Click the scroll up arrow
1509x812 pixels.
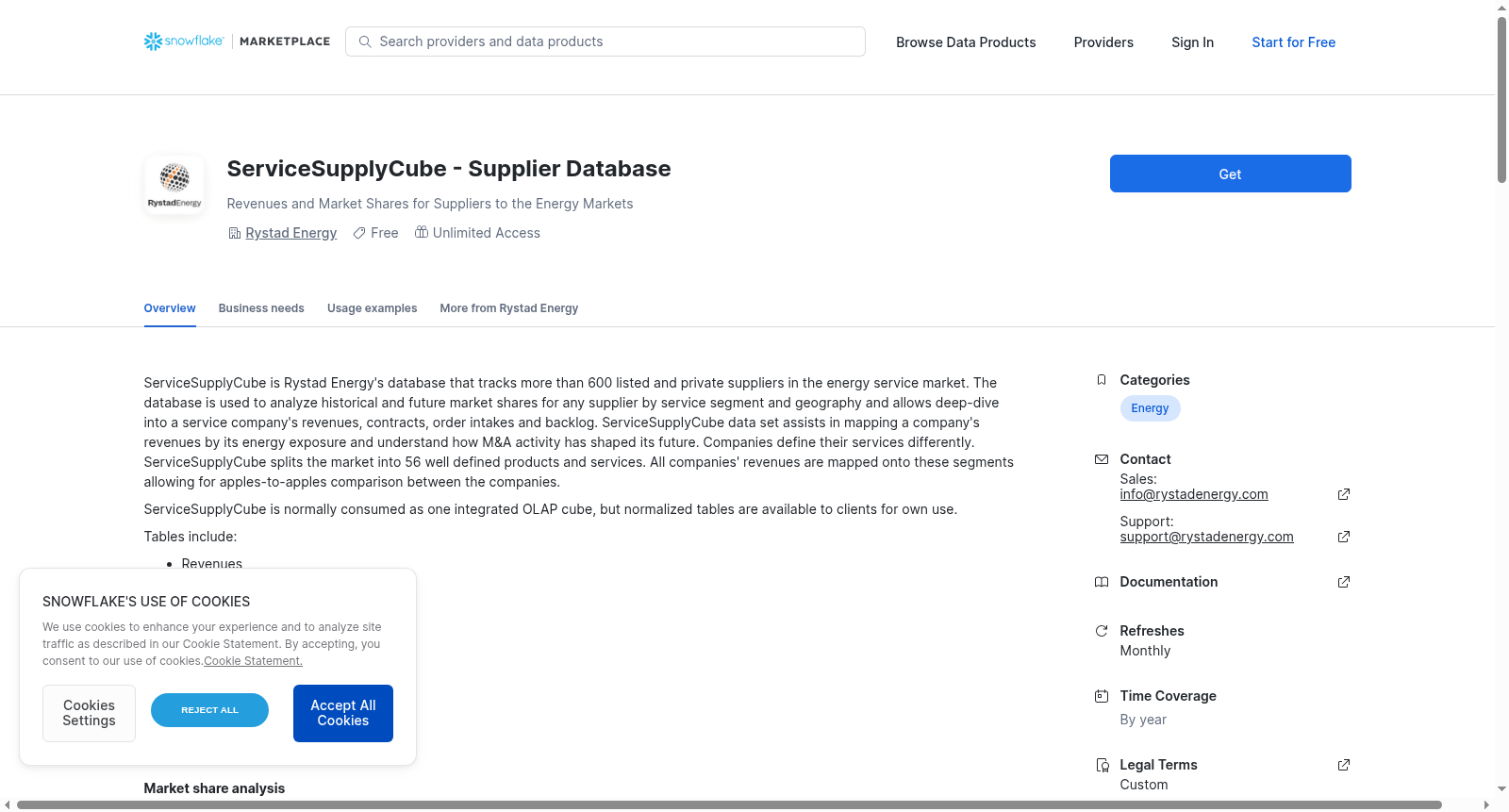pyautogui.click(x=1501, y=8)
